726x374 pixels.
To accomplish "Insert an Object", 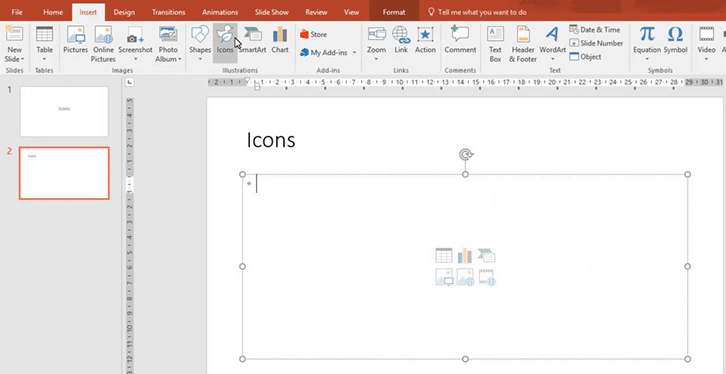I will pyautogui.click(x=586, y=56).
